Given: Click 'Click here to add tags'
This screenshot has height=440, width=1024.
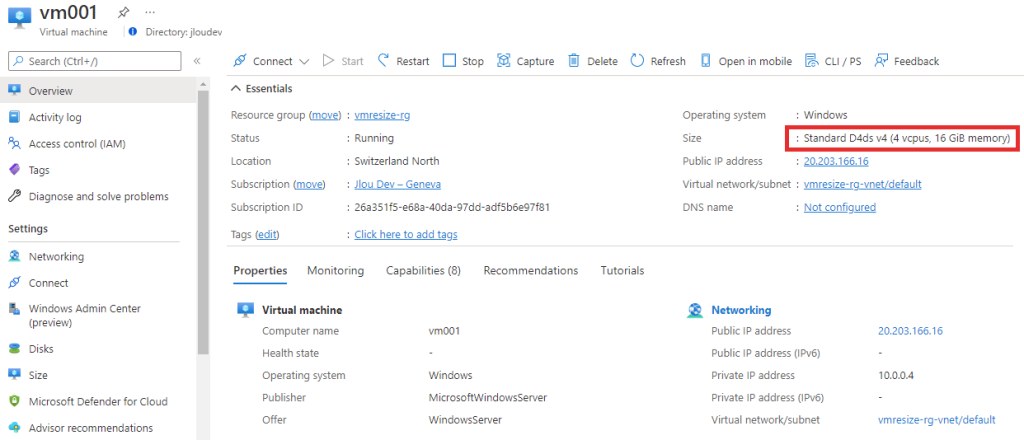Looking at the screenshot, I should pos(406,234).
